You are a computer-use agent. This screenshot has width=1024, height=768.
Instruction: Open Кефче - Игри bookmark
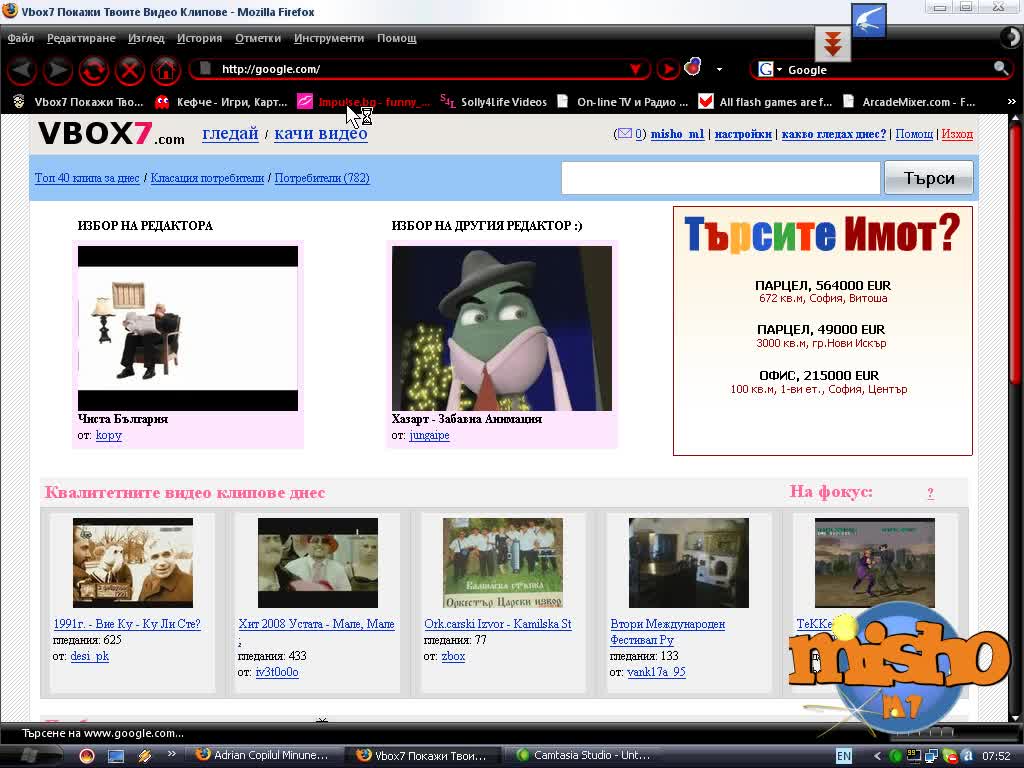tap(221, 102)
